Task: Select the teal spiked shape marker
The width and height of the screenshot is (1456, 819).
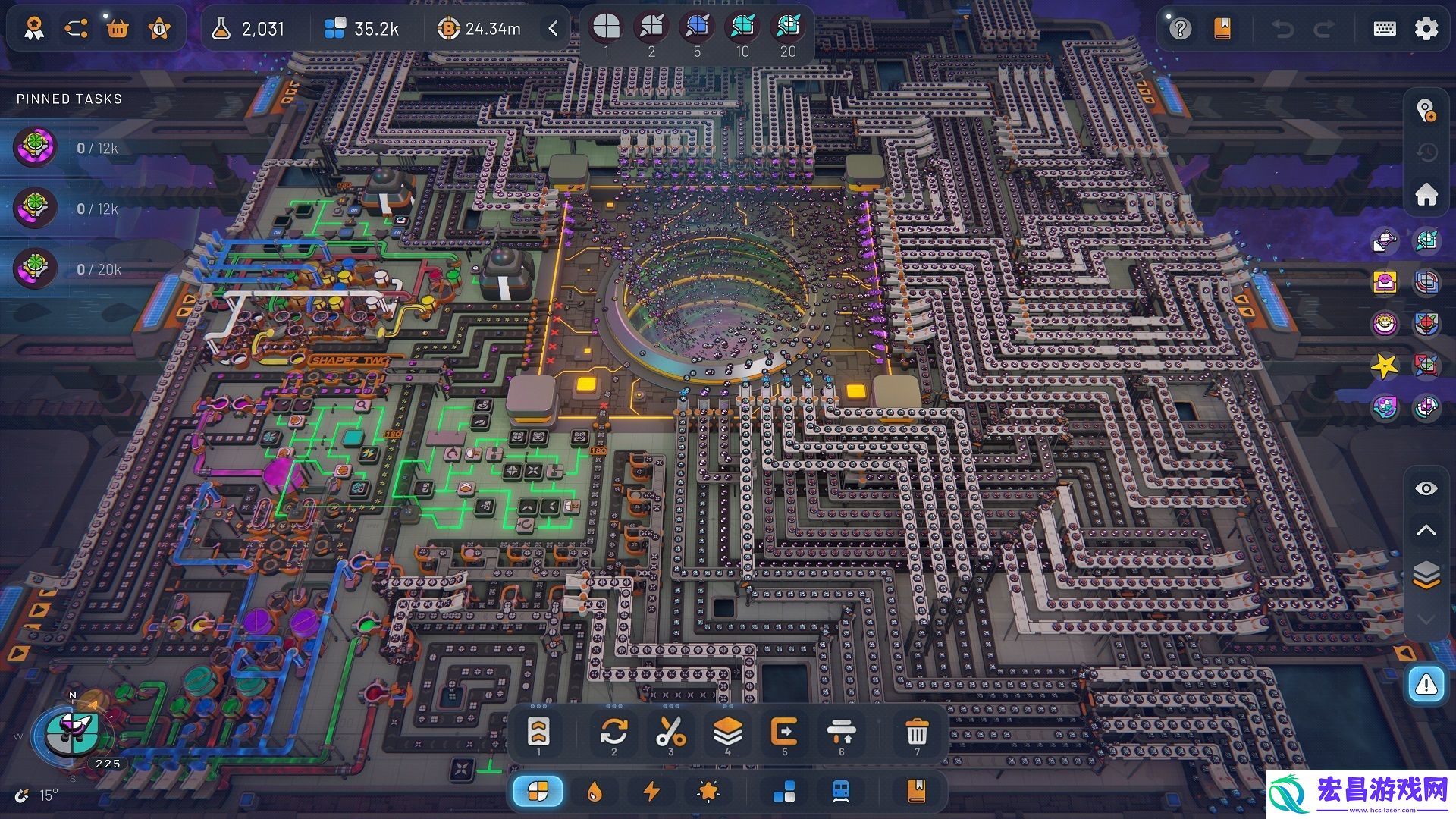Action: coord(1426,241)
